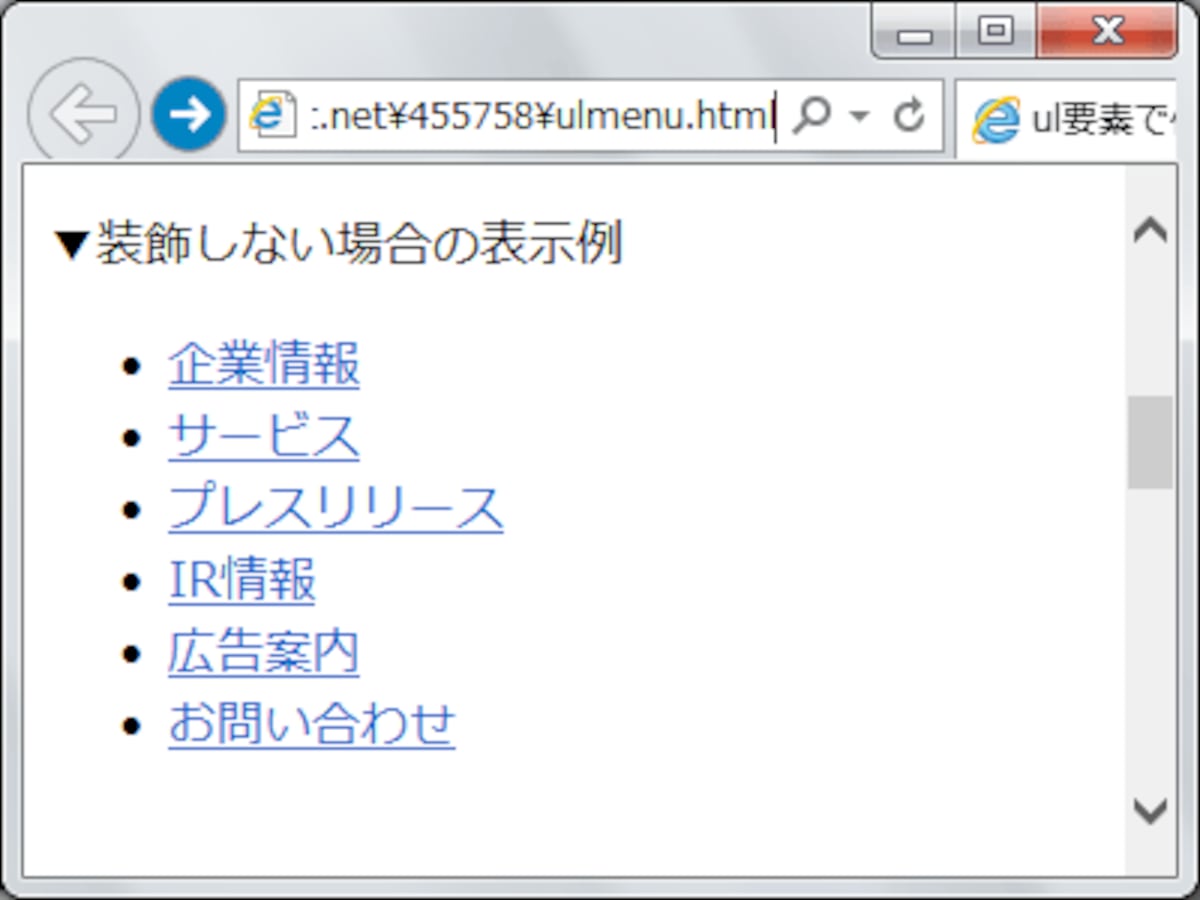Click the blue Forward arrow button
Image resolution: width=1200 pixels, height=900 pixels.
click(x=189, y=115)
